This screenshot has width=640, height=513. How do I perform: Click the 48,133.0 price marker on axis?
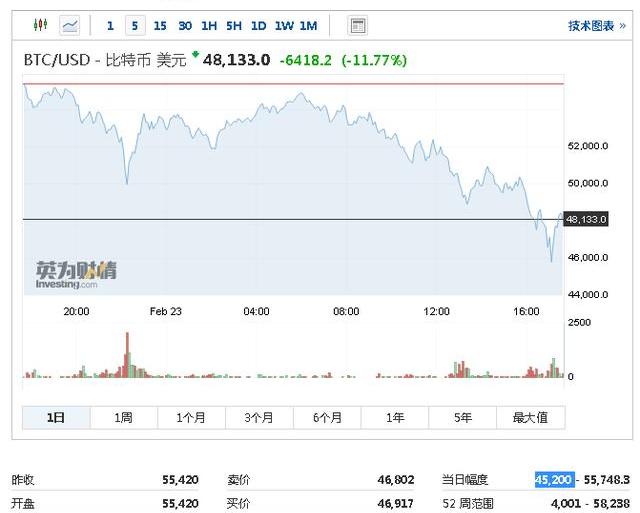[587, 219]
